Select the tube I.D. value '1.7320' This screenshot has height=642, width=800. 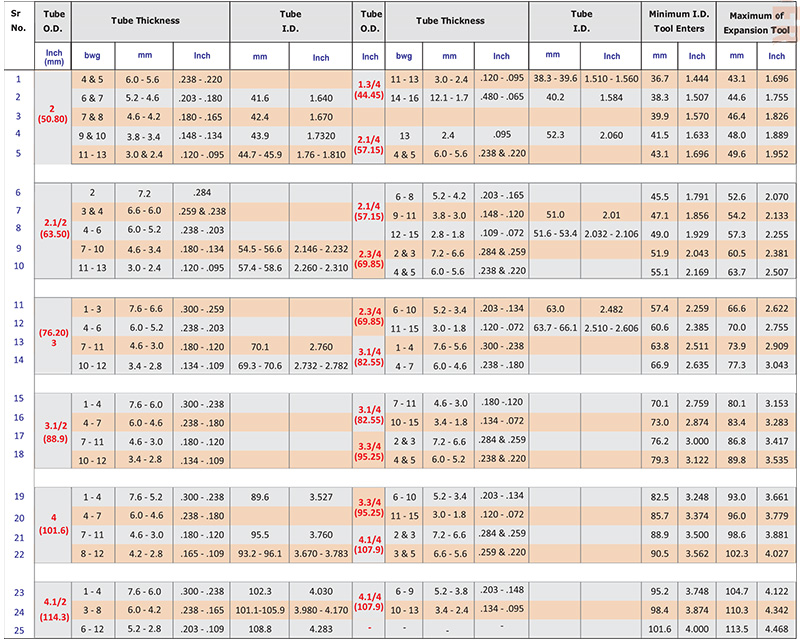click(x=321, y=136)
